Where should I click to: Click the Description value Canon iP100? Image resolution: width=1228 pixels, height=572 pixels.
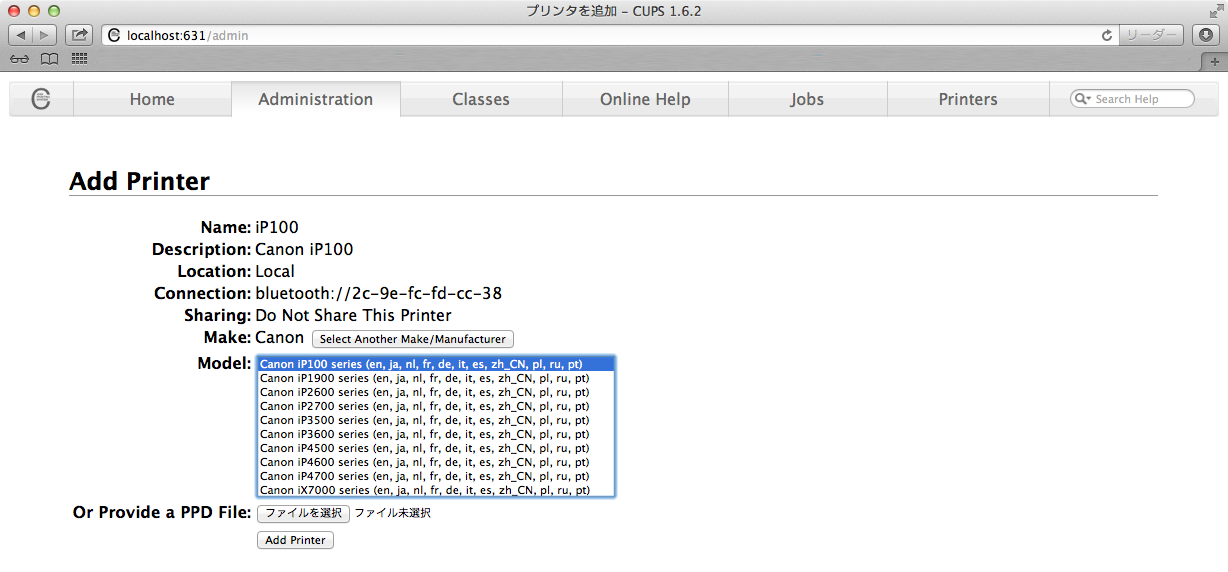[304, 249]
